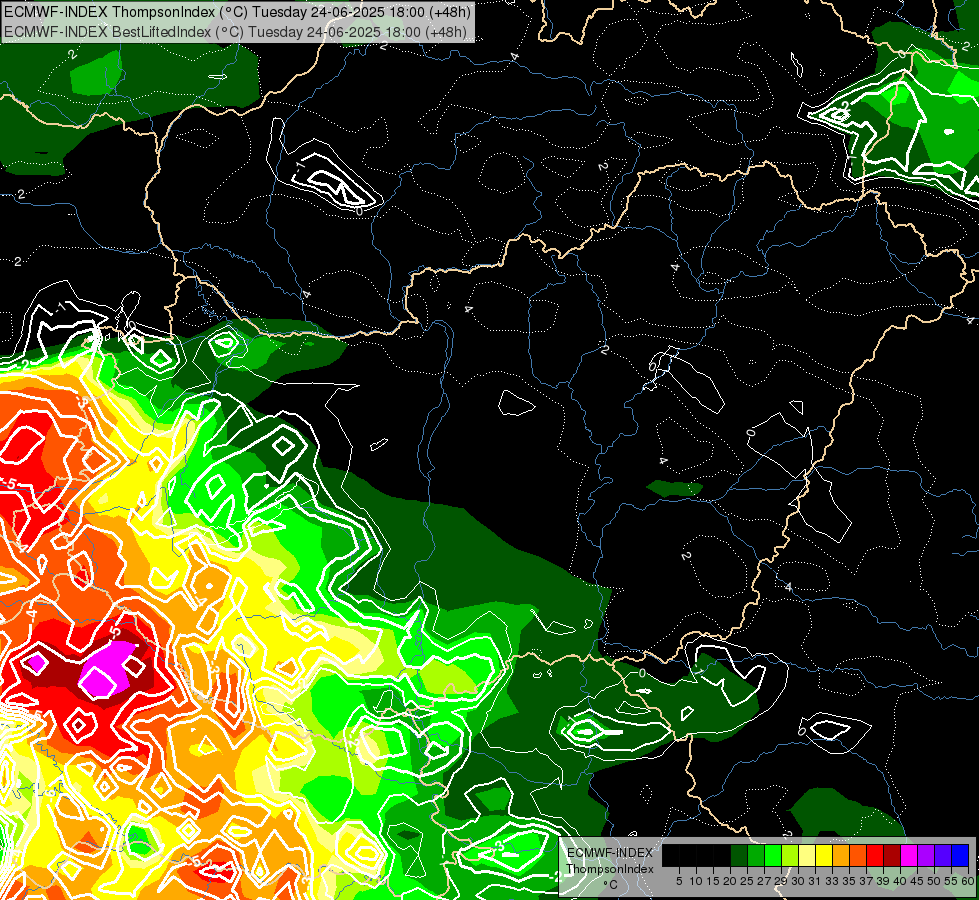The height and width of the screenshot is (900, 979).
Task: Click legend tick value '40'
Action: coord(900,881)
